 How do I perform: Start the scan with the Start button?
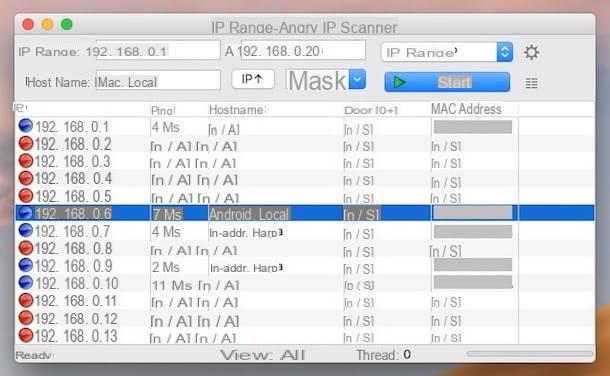coord(447,82)
